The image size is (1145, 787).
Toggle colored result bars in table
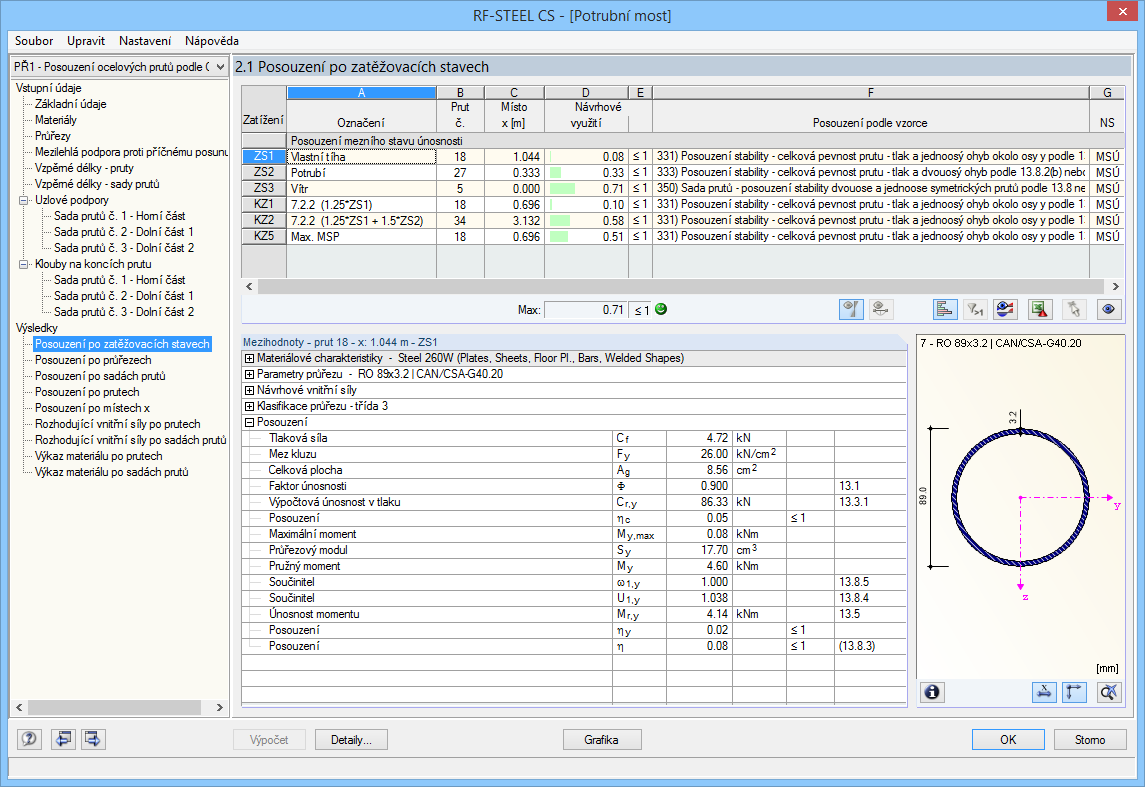point(945,310)
